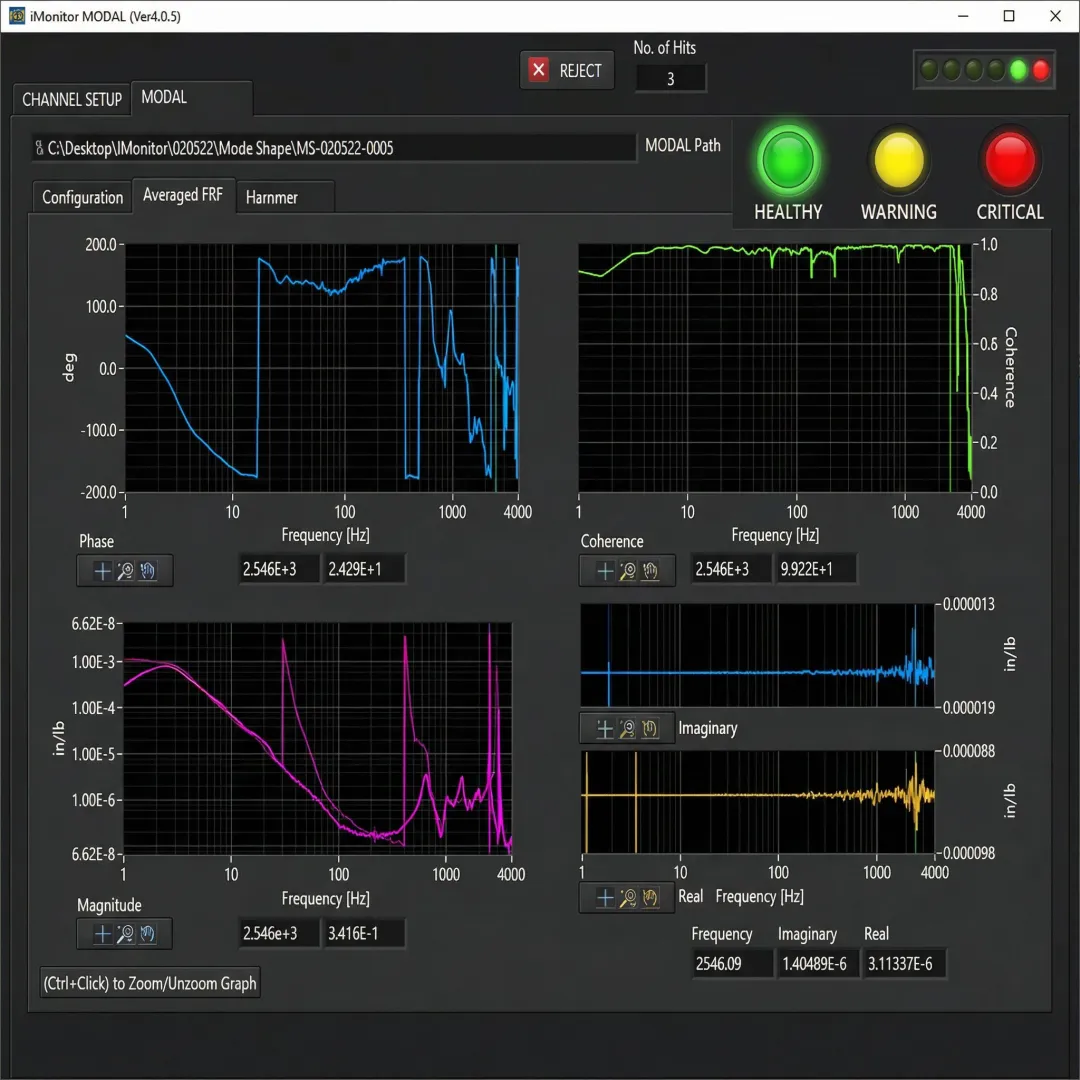Select the Coherence graph pan hand tool
1080x1080 pixels.
coord(650,571)
